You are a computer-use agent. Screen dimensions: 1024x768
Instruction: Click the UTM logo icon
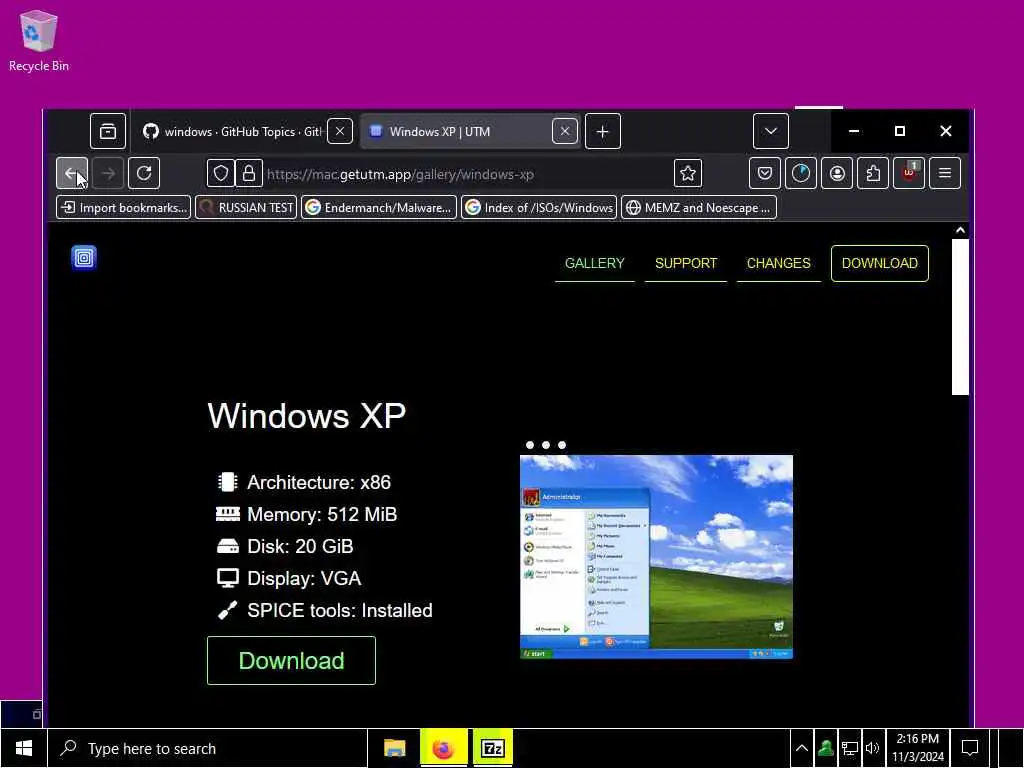coord(84,257)
